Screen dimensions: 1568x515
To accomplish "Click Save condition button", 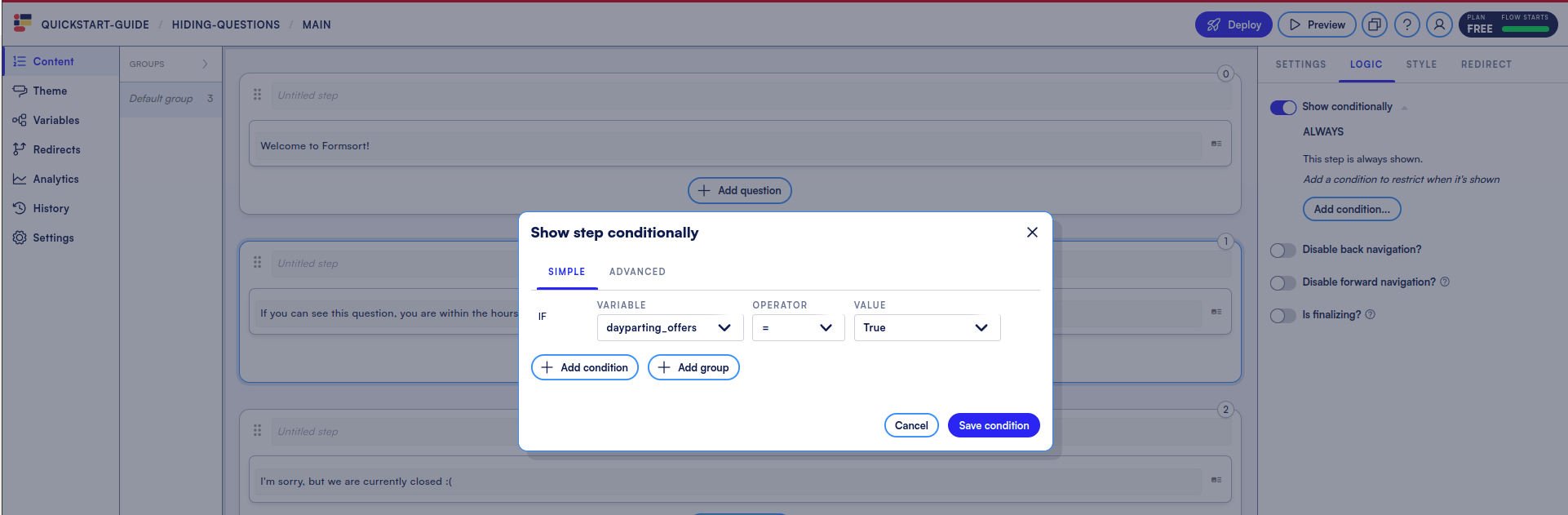I will coord(993,425).
